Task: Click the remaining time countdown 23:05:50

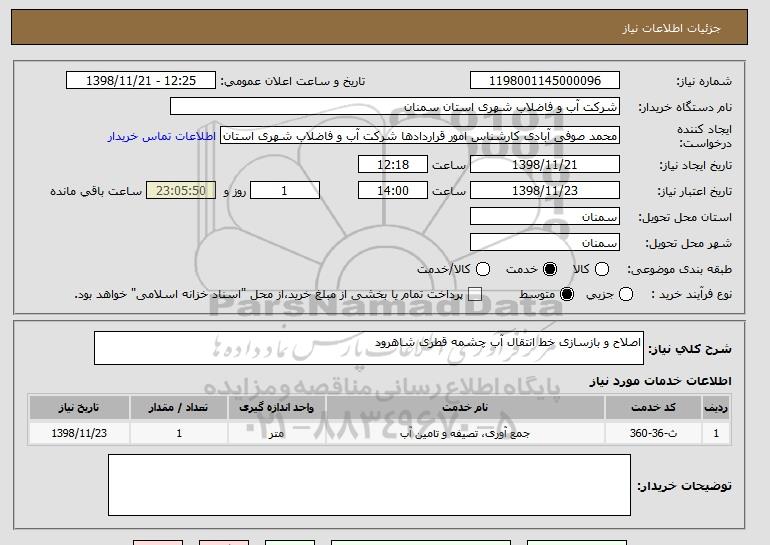Action: point(181,191)
